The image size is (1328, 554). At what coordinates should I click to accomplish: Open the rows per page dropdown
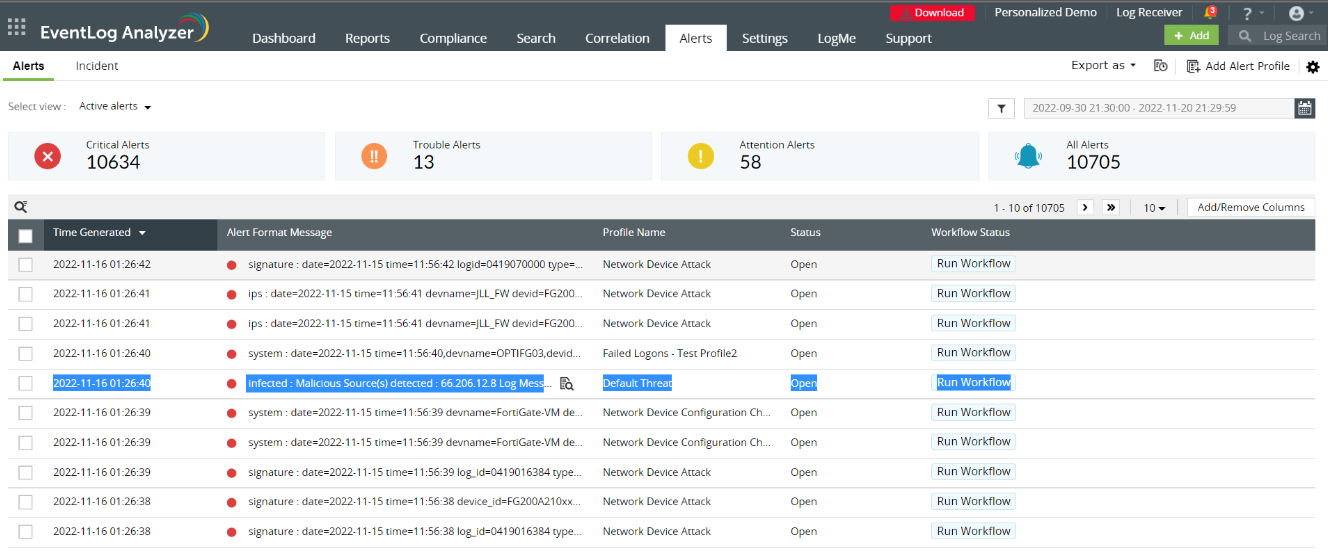[1155, 208]
